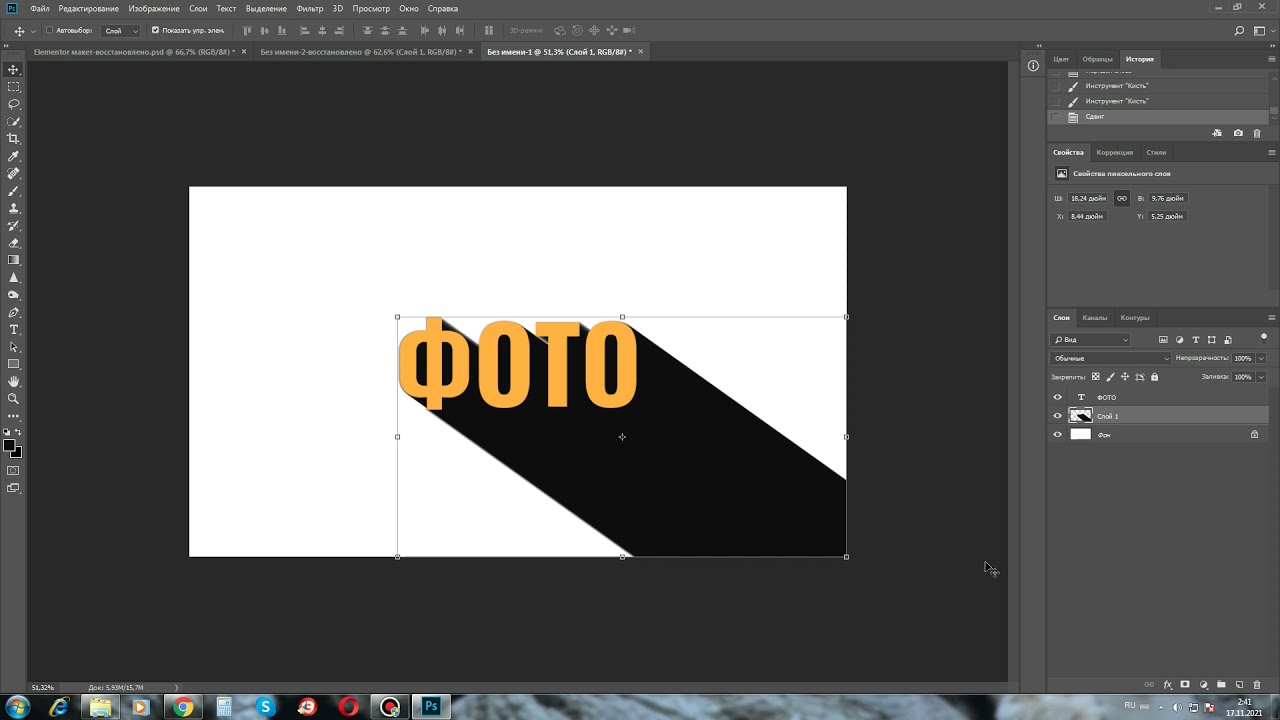Hide the Фон background layer
1280x720 pixels.
pos(1057,435)
